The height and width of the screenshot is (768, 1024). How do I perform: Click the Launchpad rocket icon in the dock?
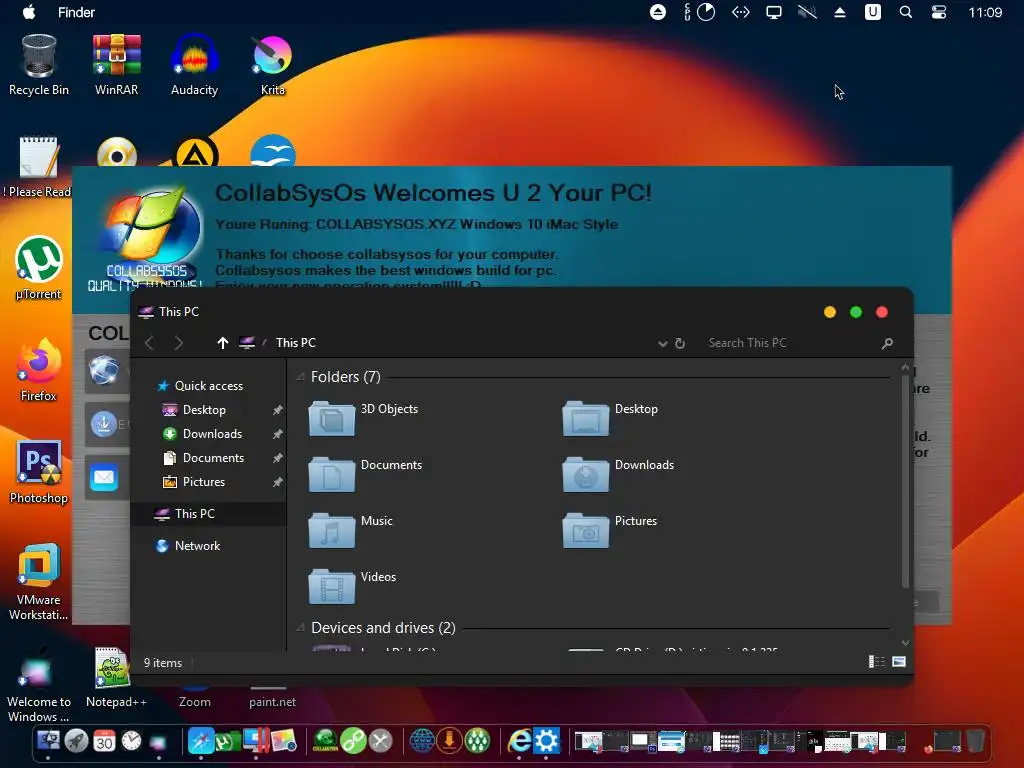(x=76, y=741)
